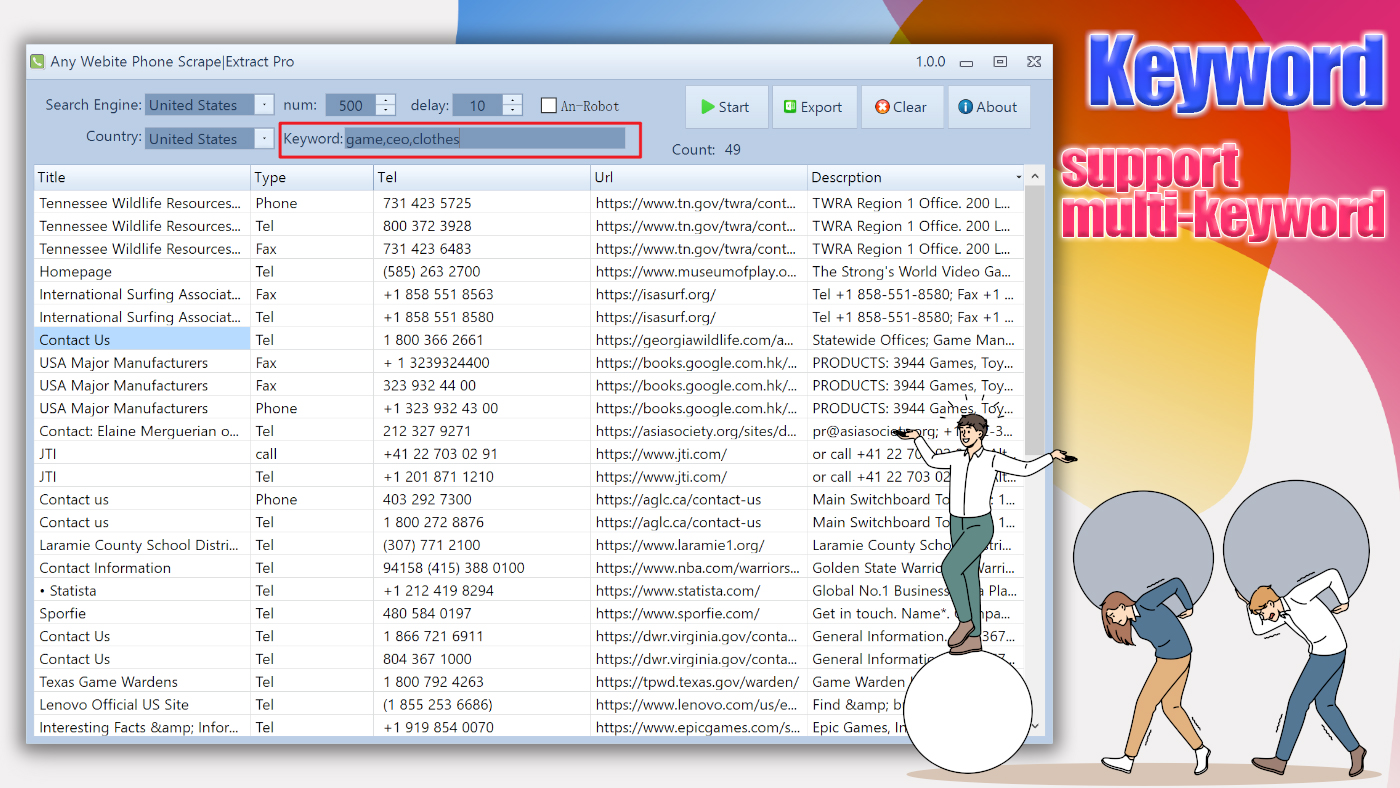Image resolution: width=1400 pixels, height=788 pixels.
Task: Click tel number 480 584 0197
Action: (x=427, y=613)
